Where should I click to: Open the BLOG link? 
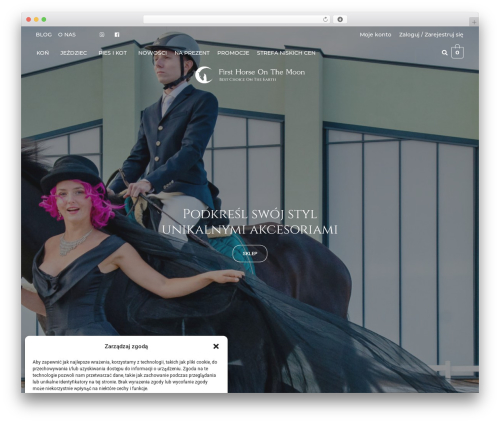pos(44,35)
